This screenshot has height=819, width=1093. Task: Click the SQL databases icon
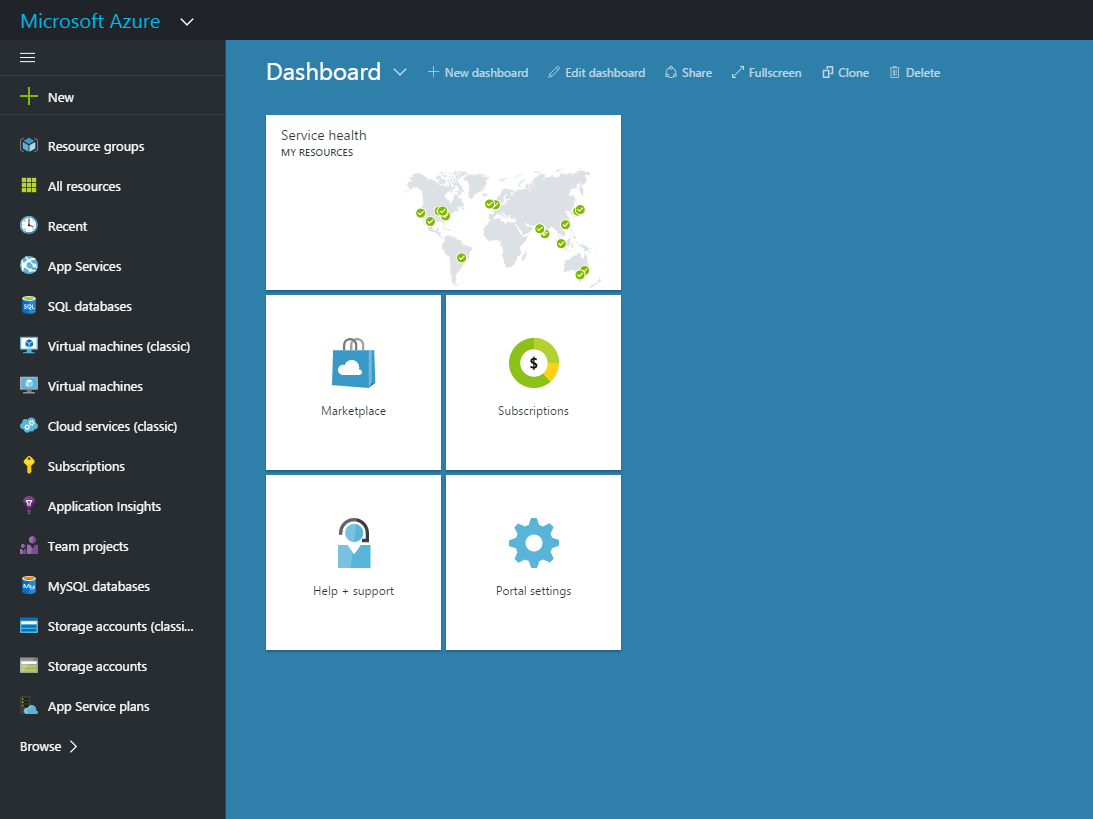click(x=29, y=305)
